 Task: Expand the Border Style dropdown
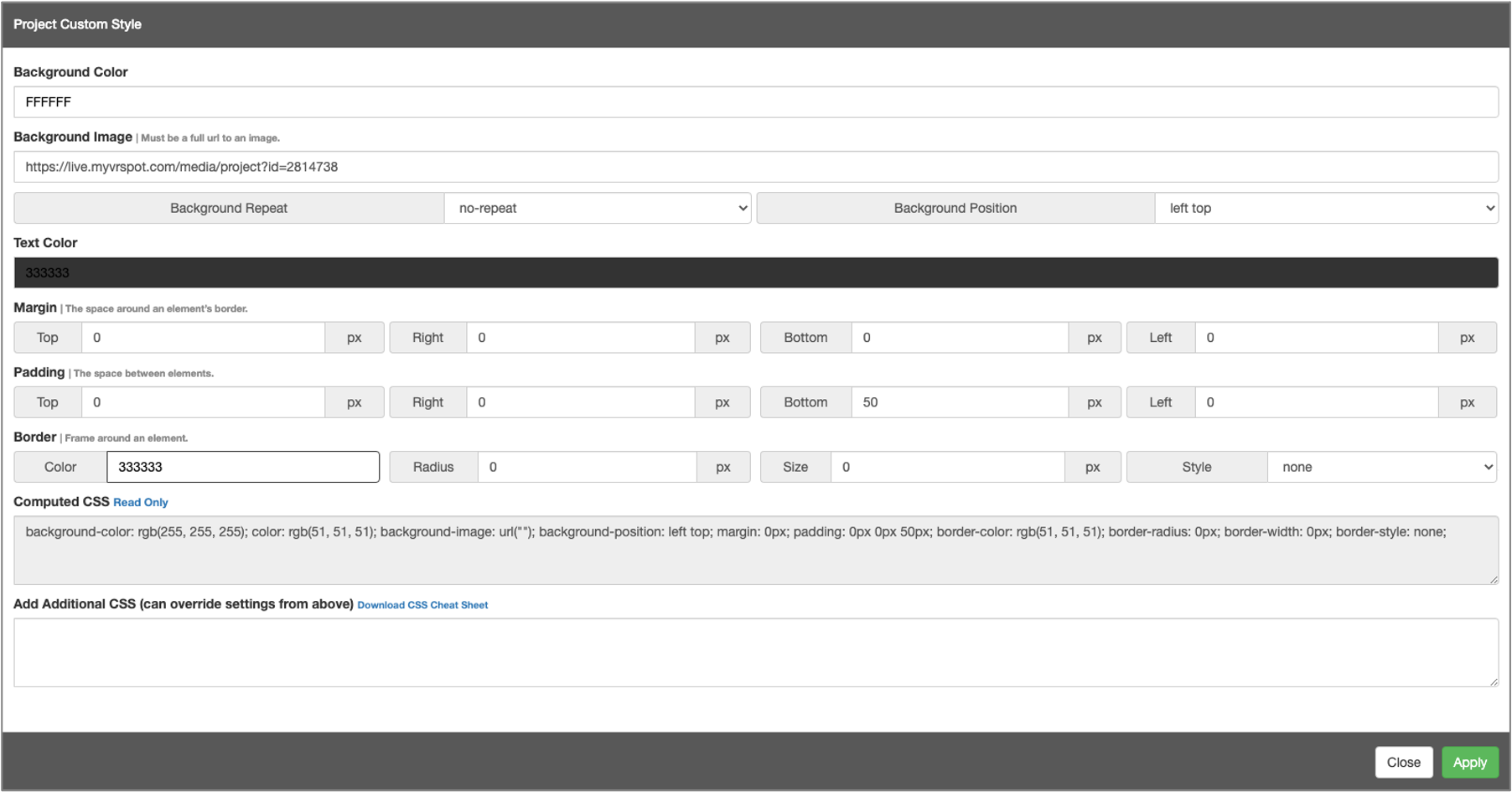click(1382, 467)
